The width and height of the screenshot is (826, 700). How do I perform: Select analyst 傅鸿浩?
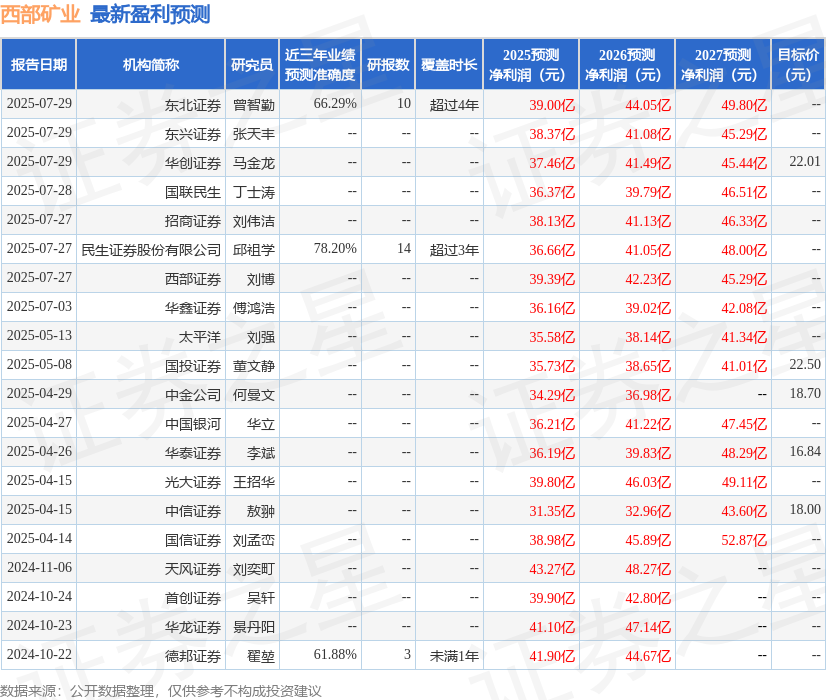coord(254,308)
